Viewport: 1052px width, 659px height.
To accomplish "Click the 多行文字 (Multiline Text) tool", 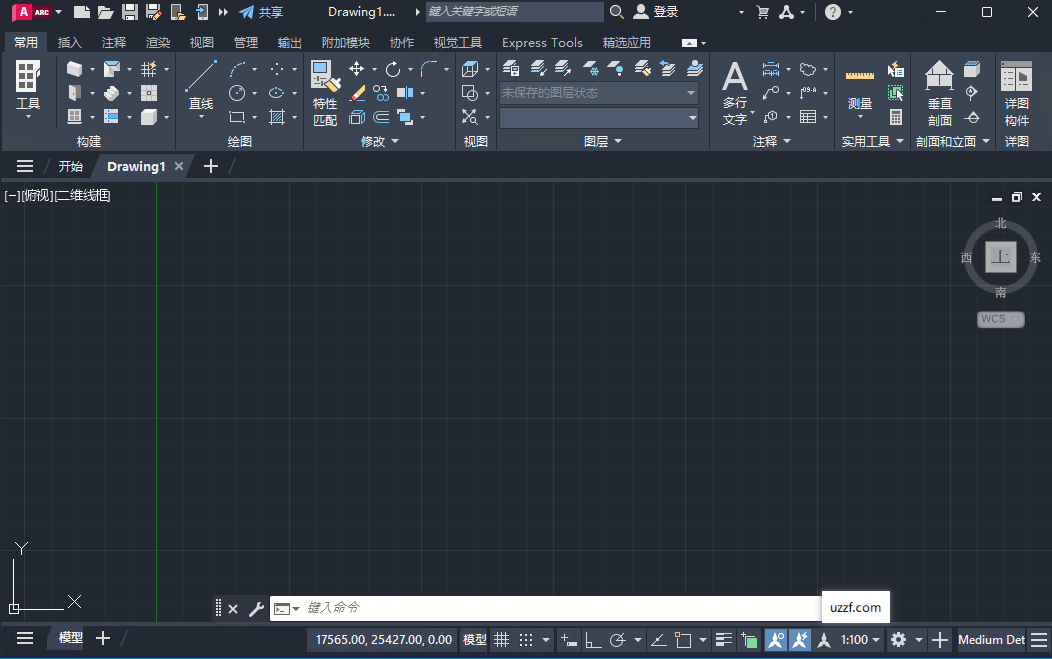I will [x=735, y=93].
